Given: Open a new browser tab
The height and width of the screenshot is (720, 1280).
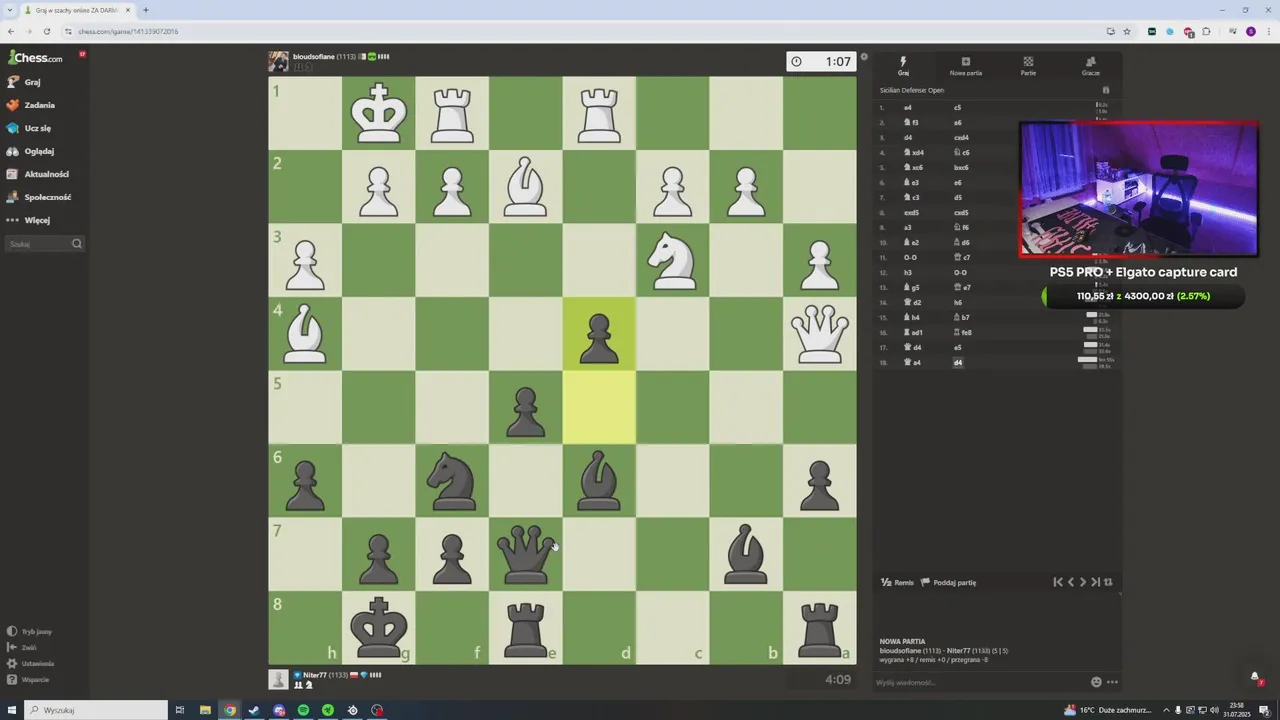Looking at the screenshot, I should [x=145, y=10].
